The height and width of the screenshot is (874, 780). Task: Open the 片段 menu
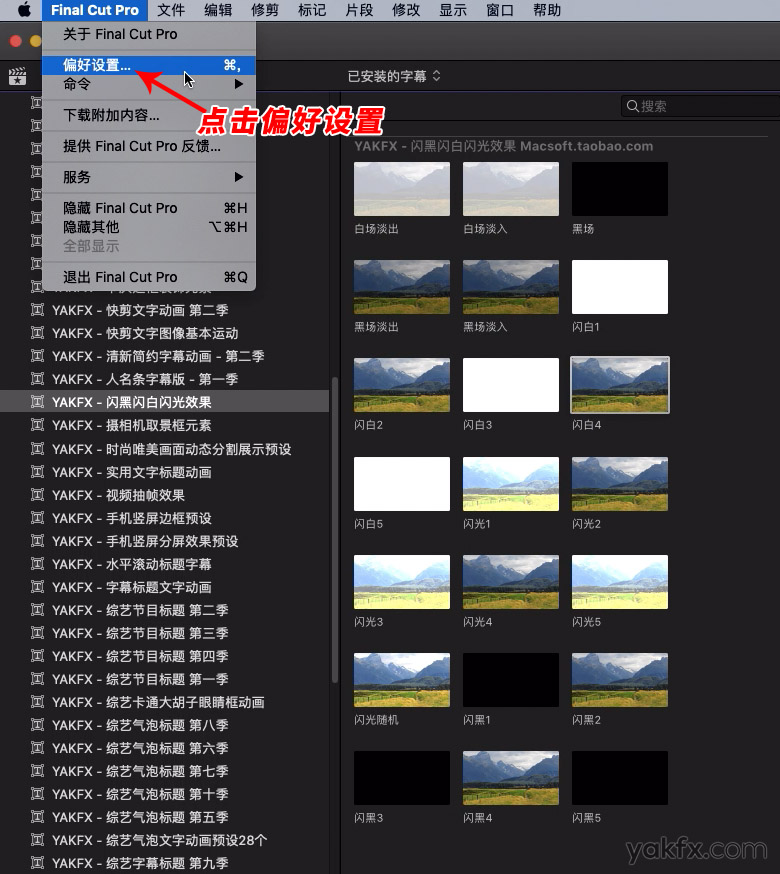[x=359, y=10]
